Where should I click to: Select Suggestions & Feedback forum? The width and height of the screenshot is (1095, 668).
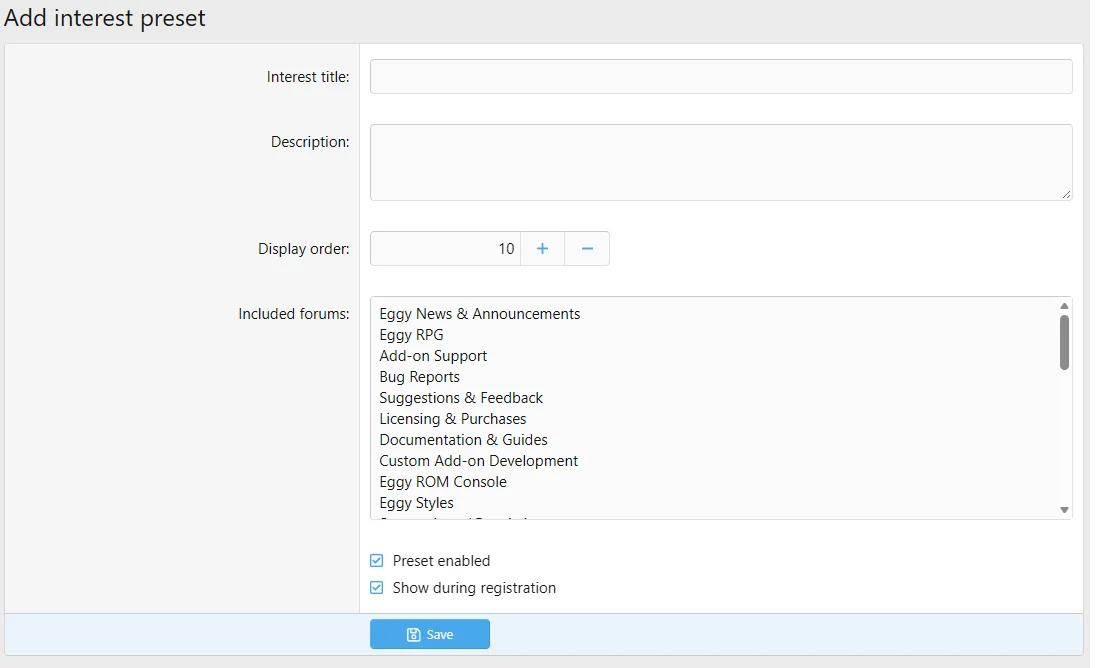461,398
